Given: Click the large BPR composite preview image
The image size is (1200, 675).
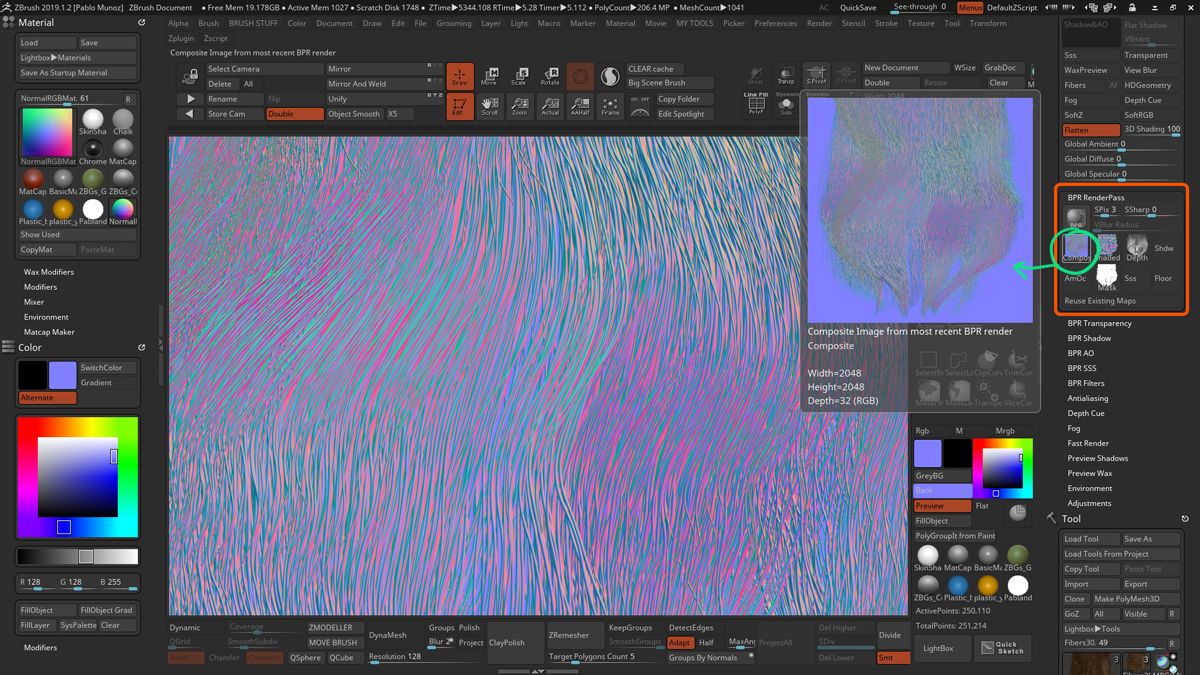Looking at the screenshot, I should click(920, 208).
